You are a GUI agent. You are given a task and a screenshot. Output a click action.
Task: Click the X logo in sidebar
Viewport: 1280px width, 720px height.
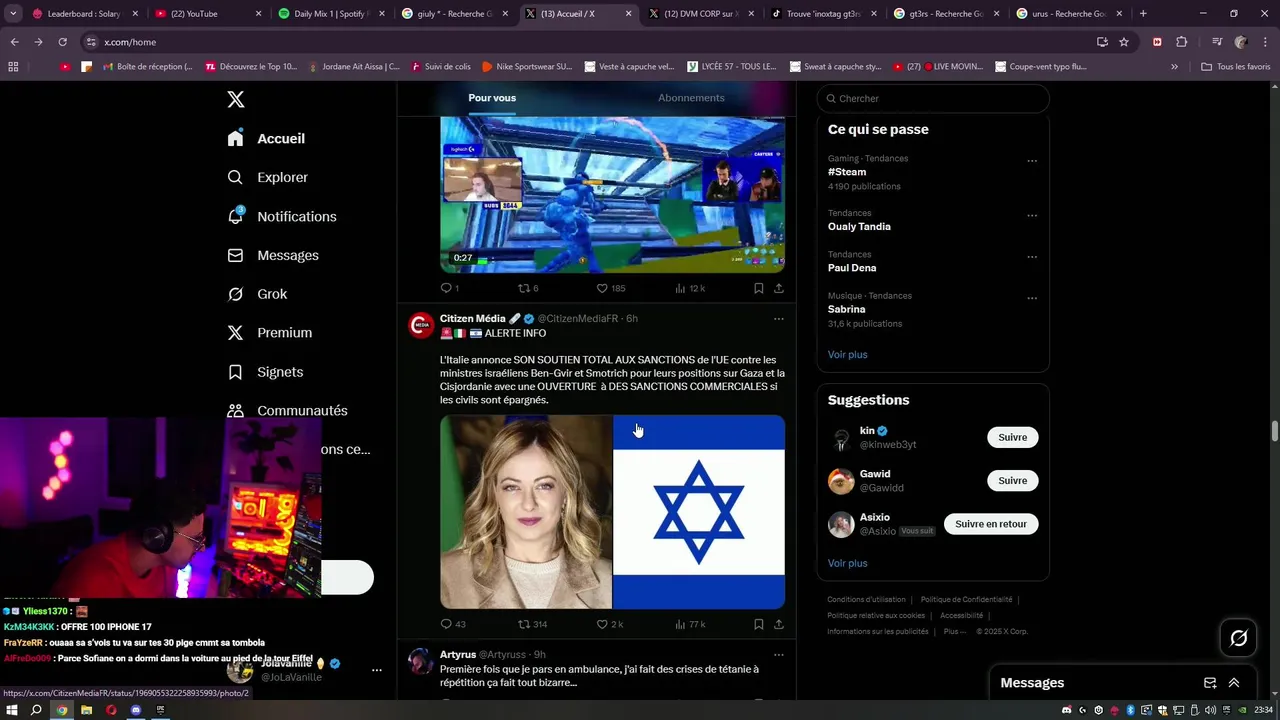[236, 99]
